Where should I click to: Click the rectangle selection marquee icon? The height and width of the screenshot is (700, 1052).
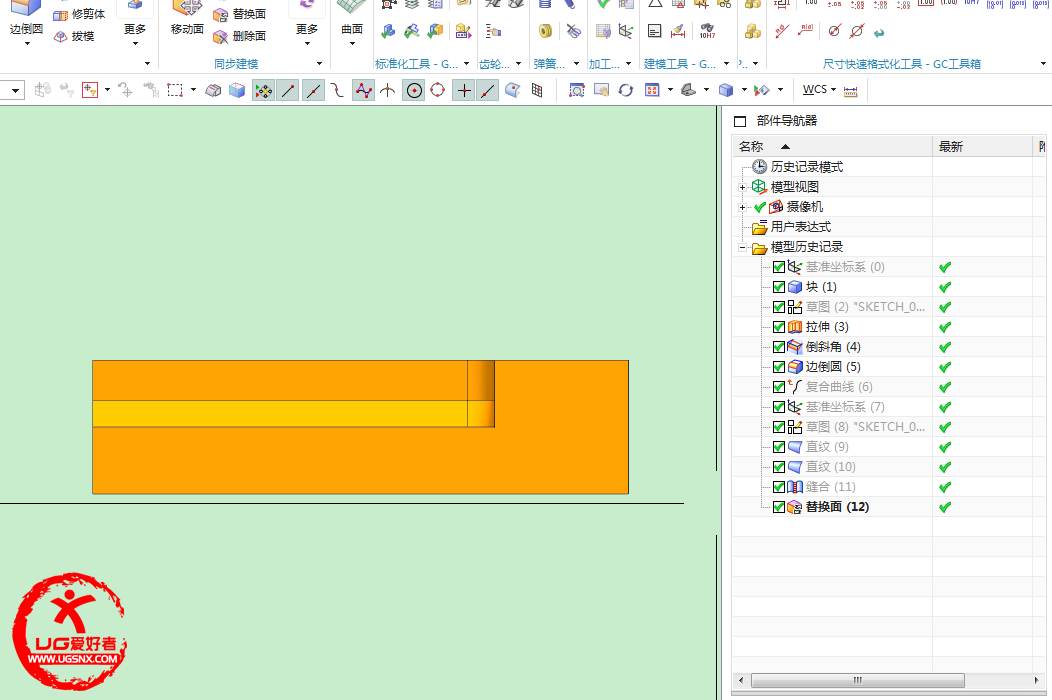point(175,90)
